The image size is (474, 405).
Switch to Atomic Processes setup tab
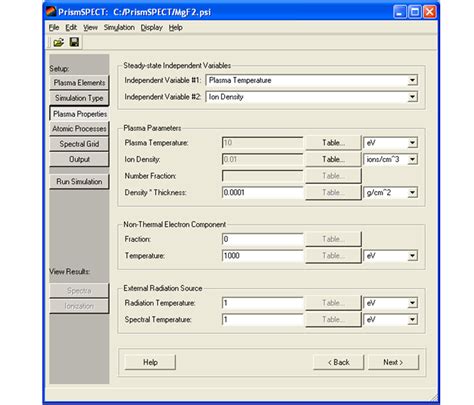coord(79,129)
